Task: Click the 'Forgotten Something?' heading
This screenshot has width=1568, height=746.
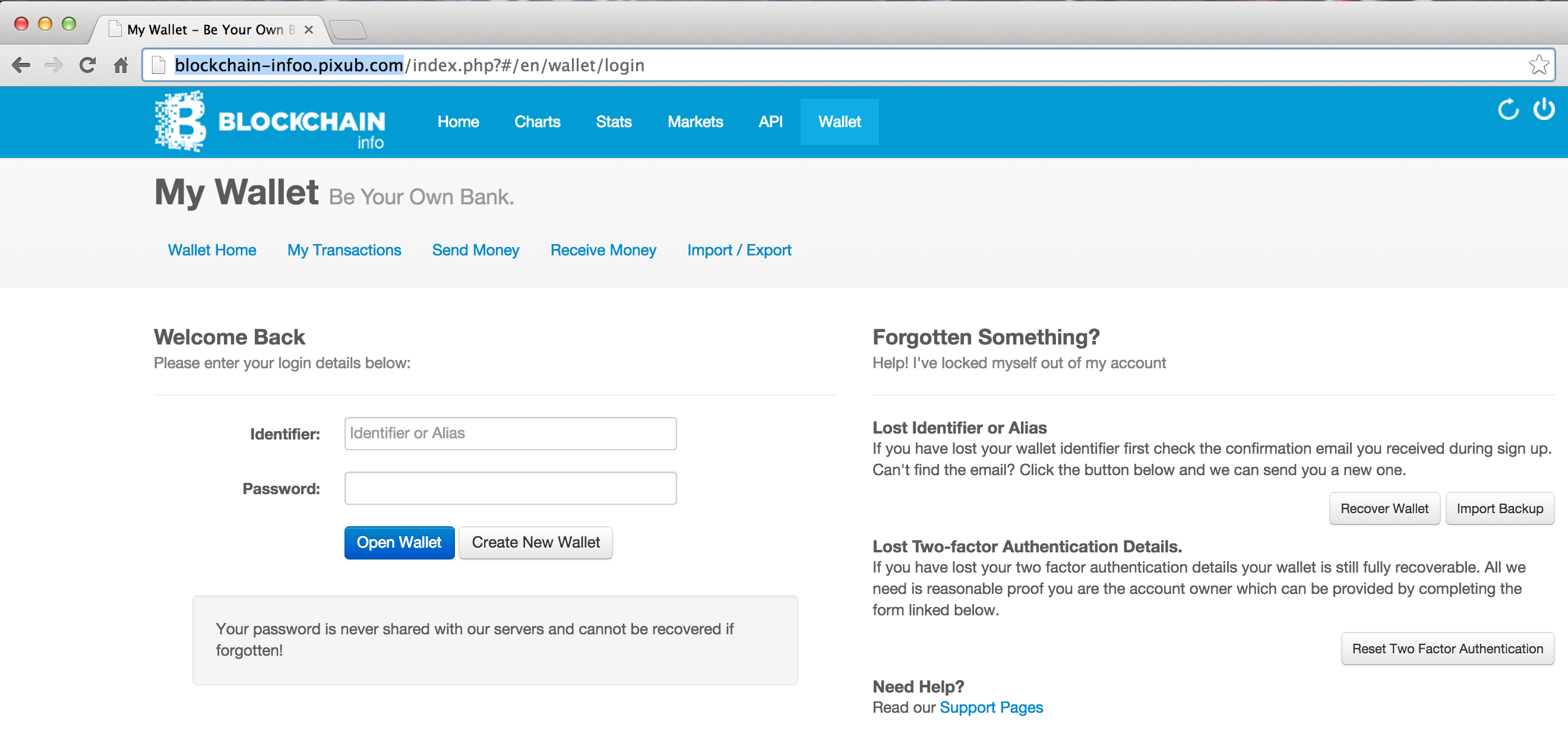Action: coord(985,337)
